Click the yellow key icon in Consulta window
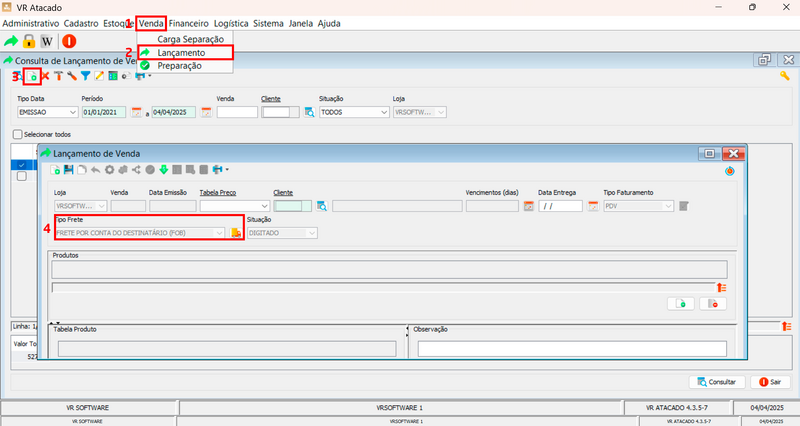 point(785,76)
